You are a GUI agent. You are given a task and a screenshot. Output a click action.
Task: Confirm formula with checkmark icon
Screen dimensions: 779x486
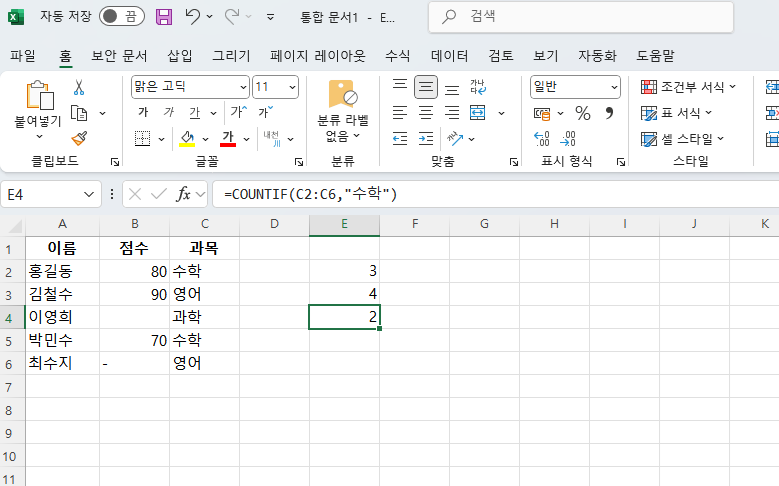158,194
